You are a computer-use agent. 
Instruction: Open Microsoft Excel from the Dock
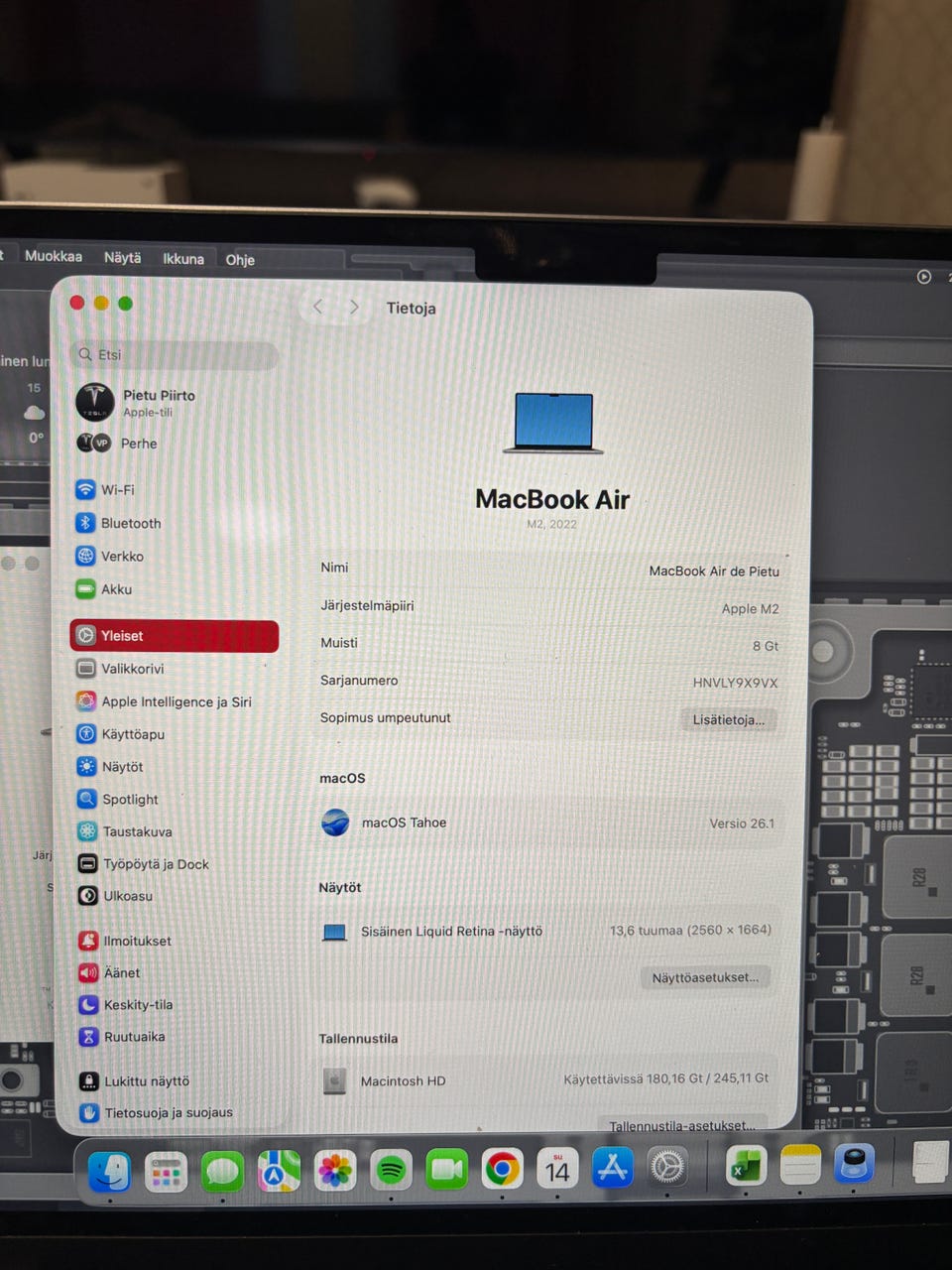(x=746, y=1167)
